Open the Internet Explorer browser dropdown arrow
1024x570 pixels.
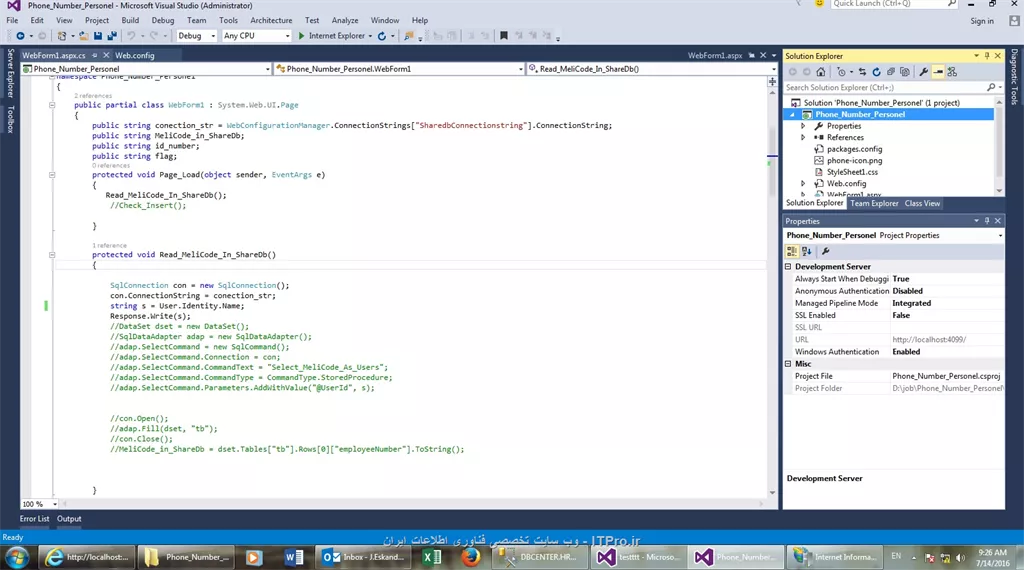370,36
